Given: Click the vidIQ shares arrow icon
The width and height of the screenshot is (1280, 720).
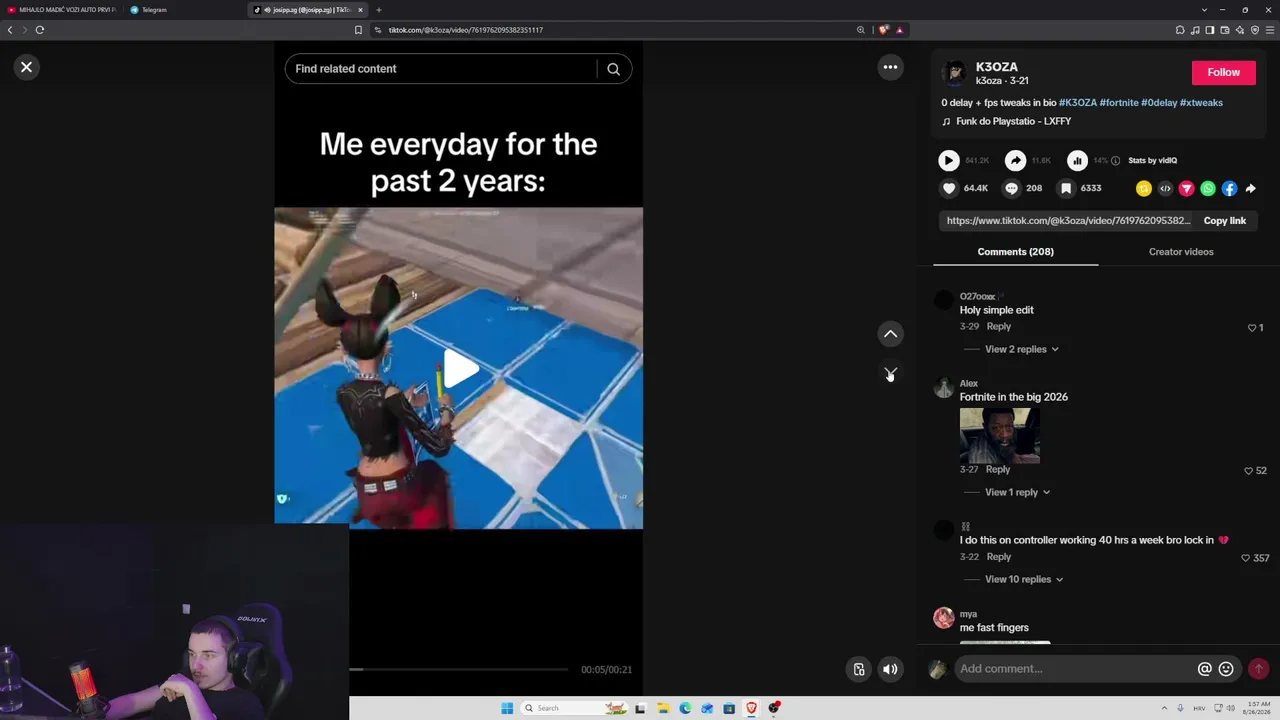Looking at the screenshot, I should click(x=1015, y=160).
